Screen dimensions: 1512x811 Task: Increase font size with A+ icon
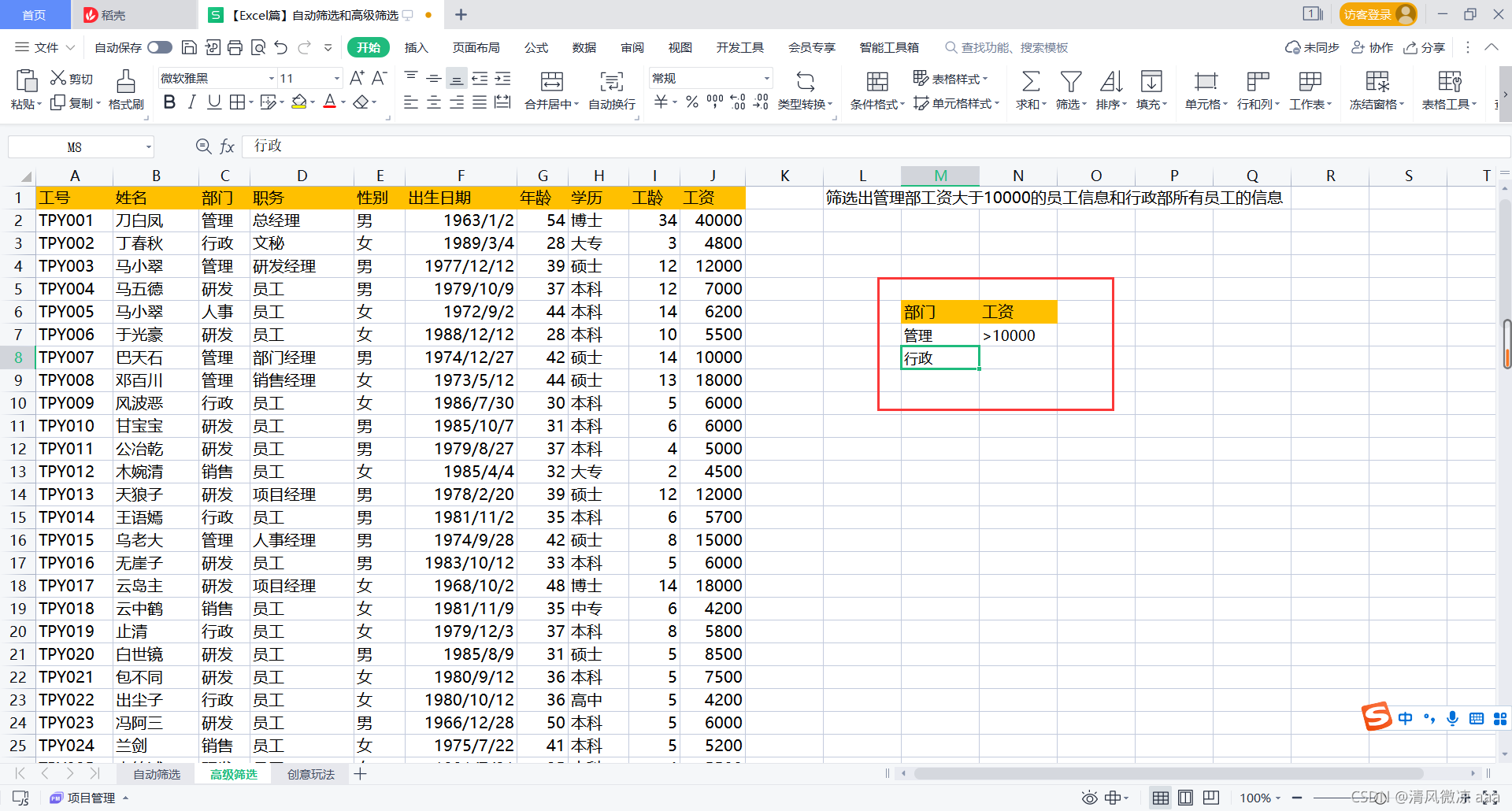(x=357, y=78)
